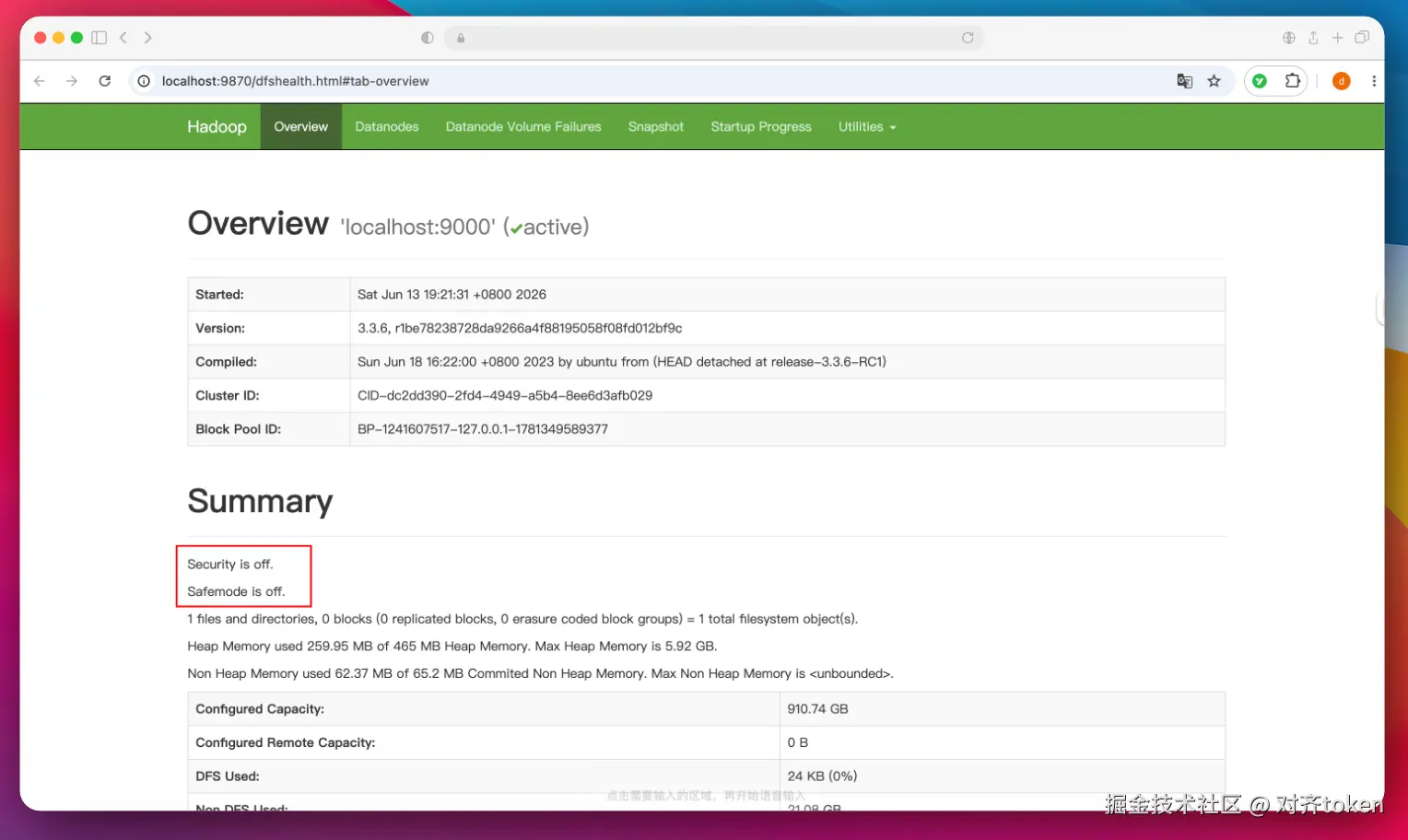Click the Started timestamp value
Image resolution: width=1408 pixels, height=840 pixels.
452,295
